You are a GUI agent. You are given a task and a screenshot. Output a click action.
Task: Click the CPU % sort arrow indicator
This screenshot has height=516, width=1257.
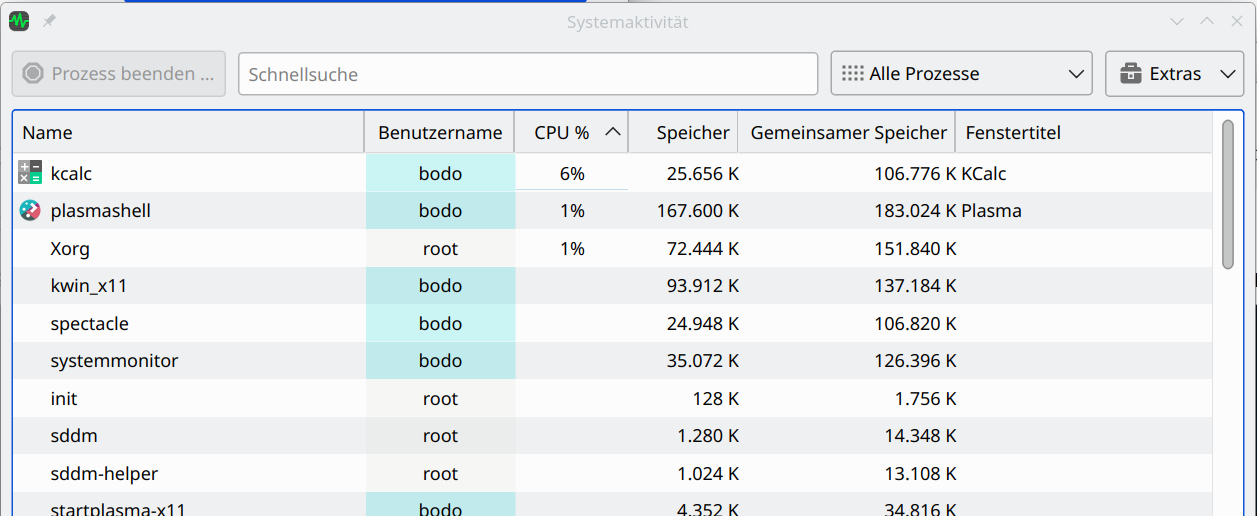click(x=613, y=132)
